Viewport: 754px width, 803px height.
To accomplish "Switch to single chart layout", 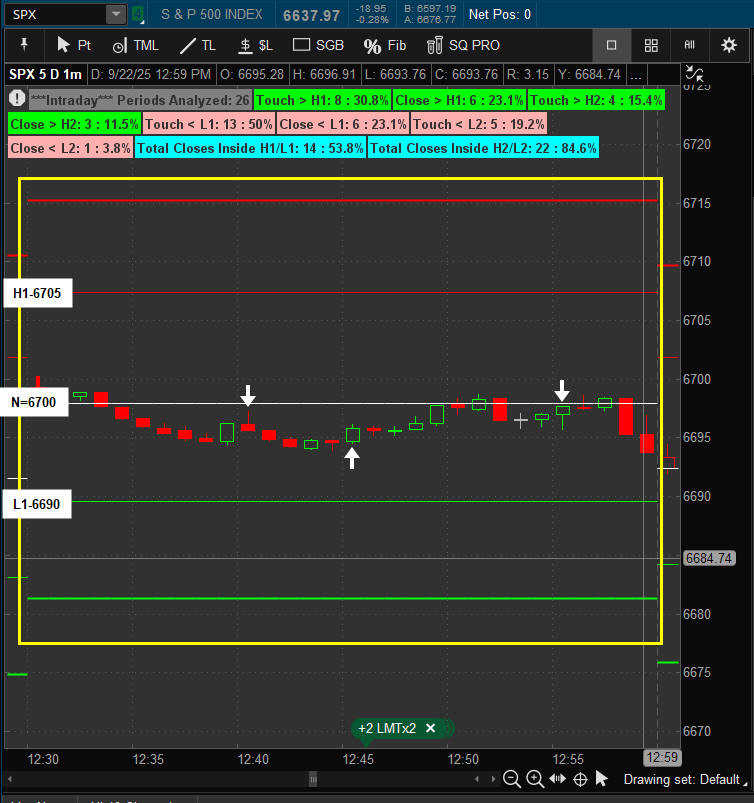I will (612, 45).
